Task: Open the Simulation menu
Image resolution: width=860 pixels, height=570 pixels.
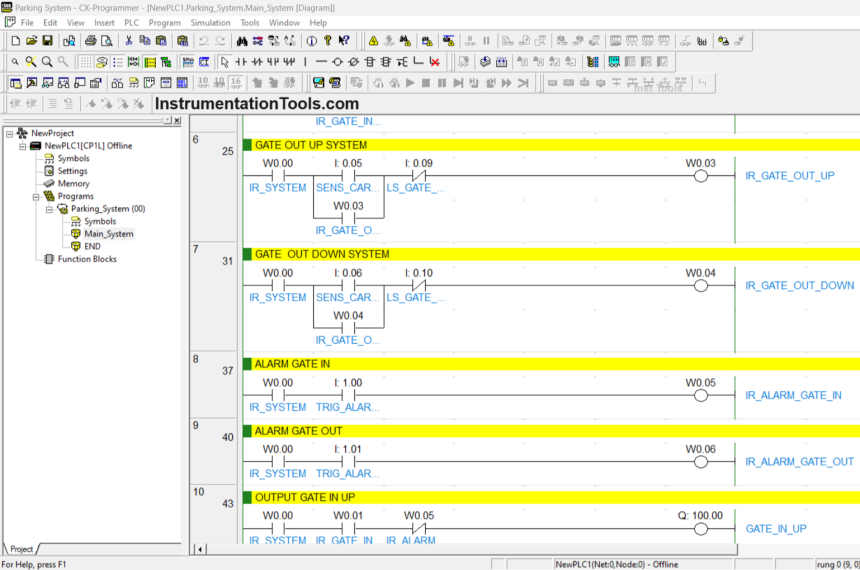Action: pos(210,22)
